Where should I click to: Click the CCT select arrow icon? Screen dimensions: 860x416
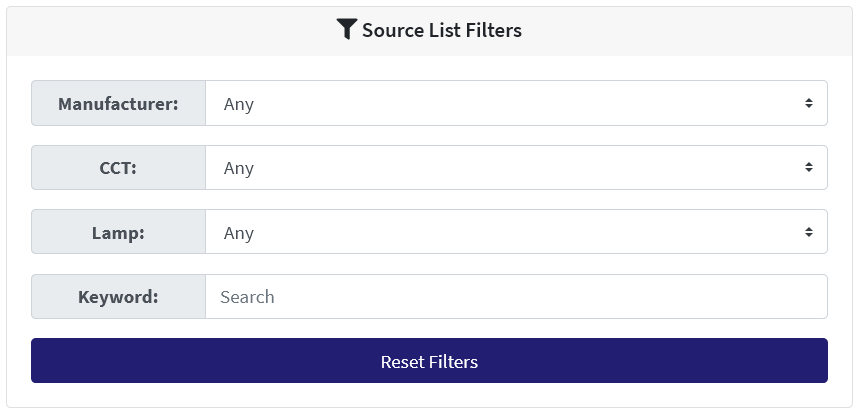808,168
